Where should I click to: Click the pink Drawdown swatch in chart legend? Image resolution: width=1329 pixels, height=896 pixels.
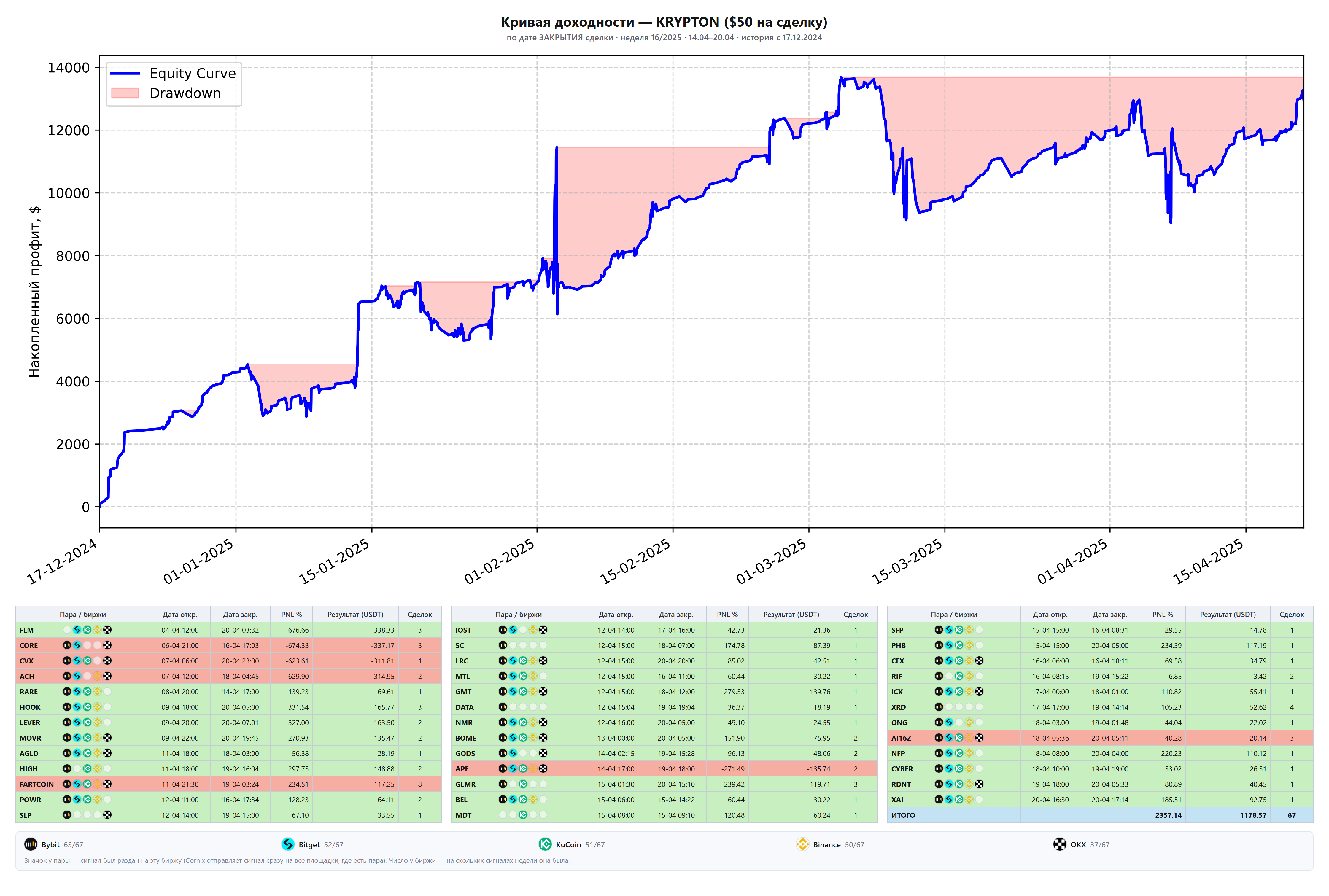coord(125,93)
